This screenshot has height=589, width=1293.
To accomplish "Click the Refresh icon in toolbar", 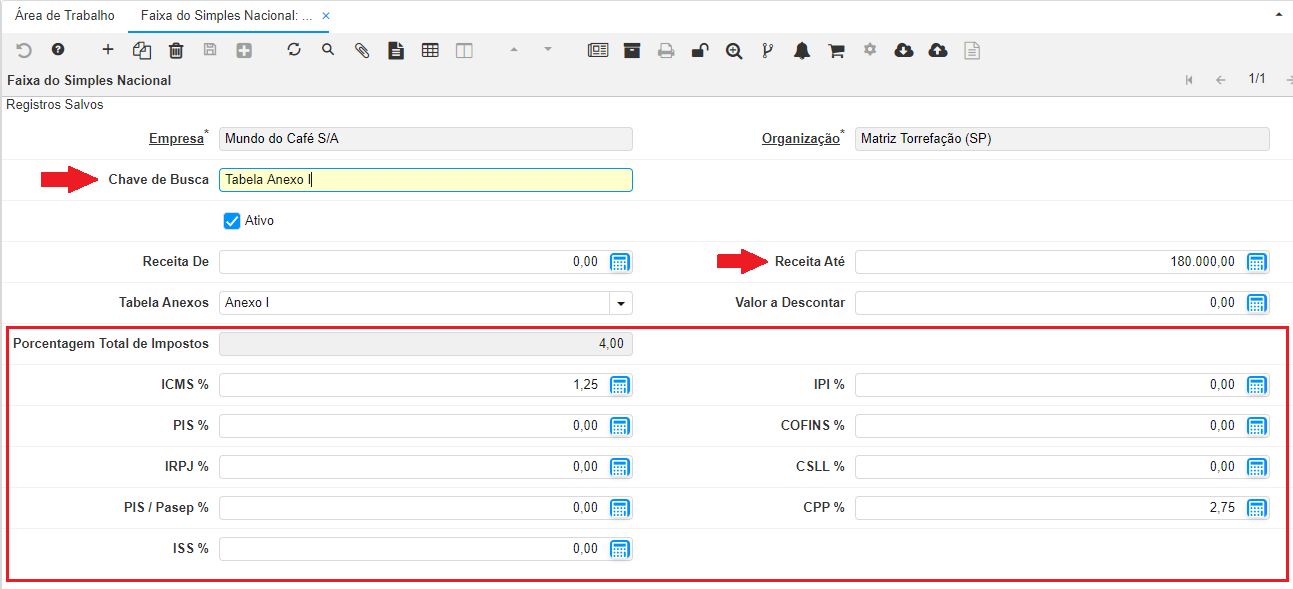I will 294,50.
